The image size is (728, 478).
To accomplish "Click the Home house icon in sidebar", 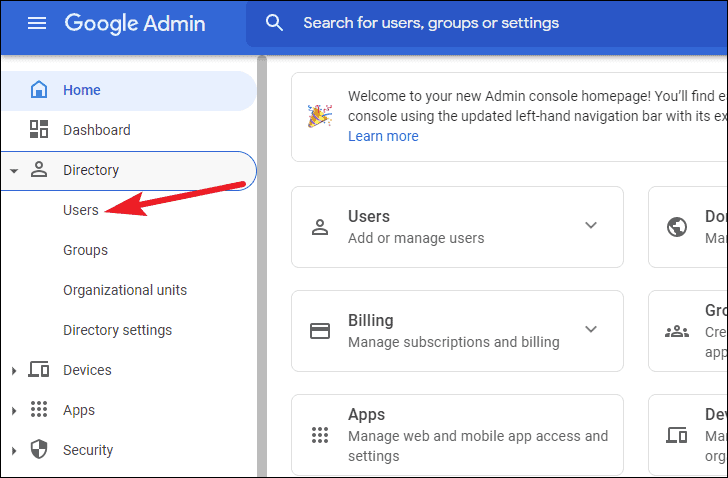I will [39, 90].
